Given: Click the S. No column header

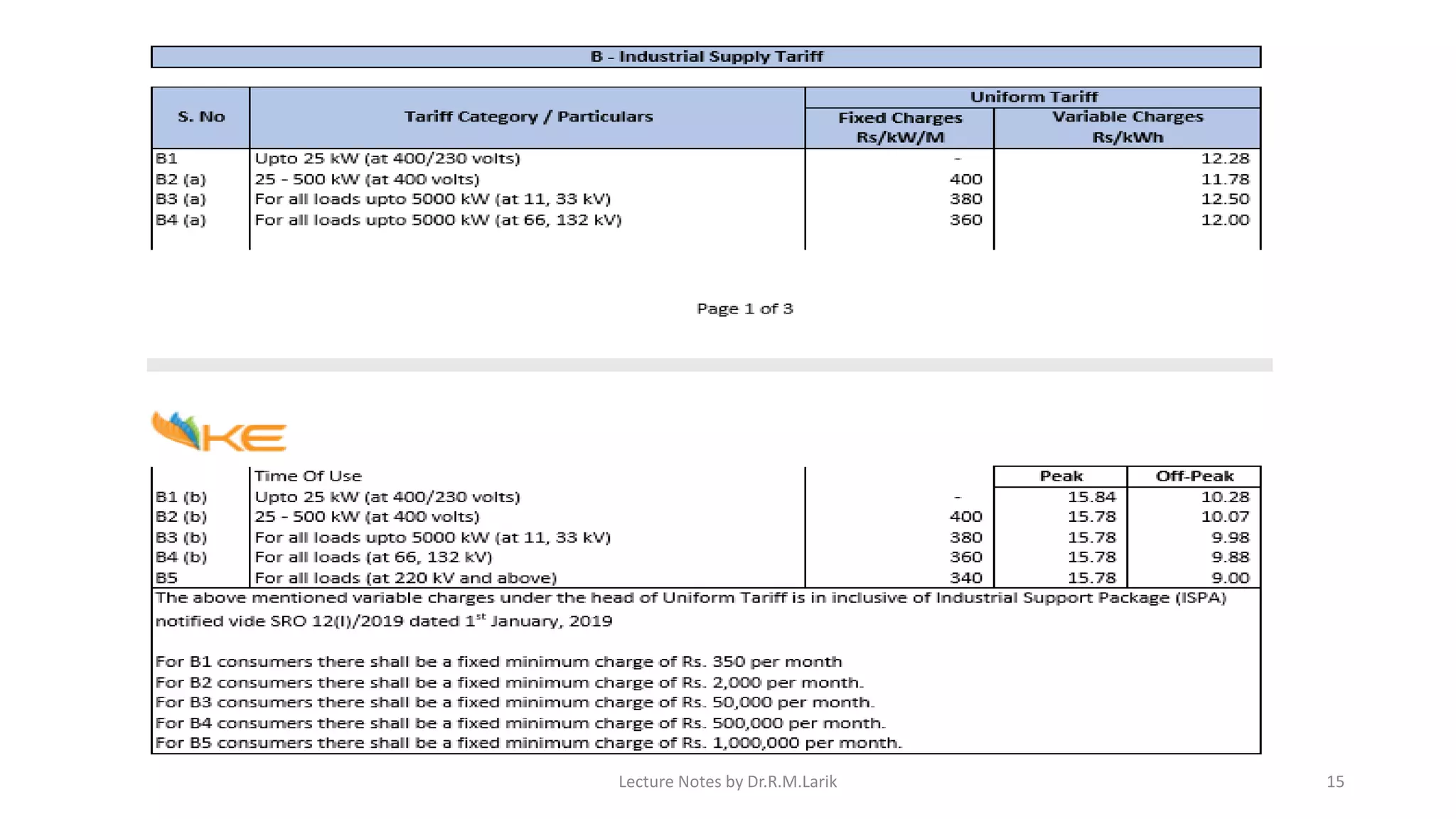Looking at the screenshot, I should pyautogui.click(x=200, y=117).
